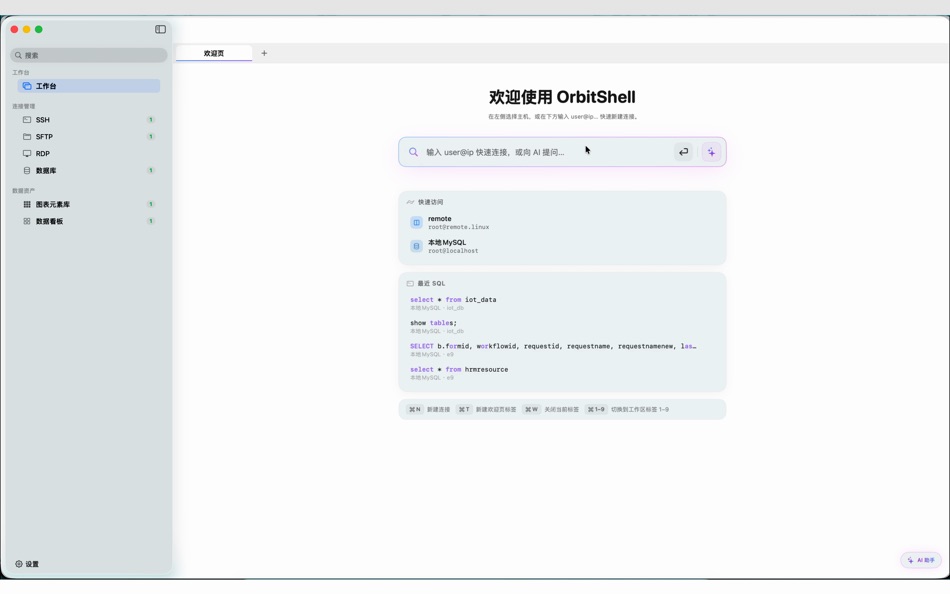Viewport: 950px width, 594px height.
Task: Click the remote host icon
Action: click(x=416, y=223)
